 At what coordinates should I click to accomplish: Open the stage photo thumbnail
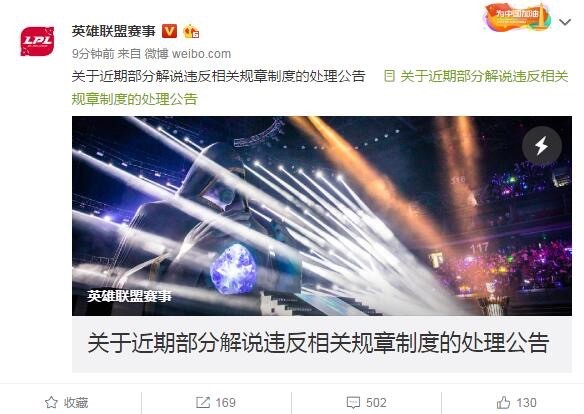(322, 216)
